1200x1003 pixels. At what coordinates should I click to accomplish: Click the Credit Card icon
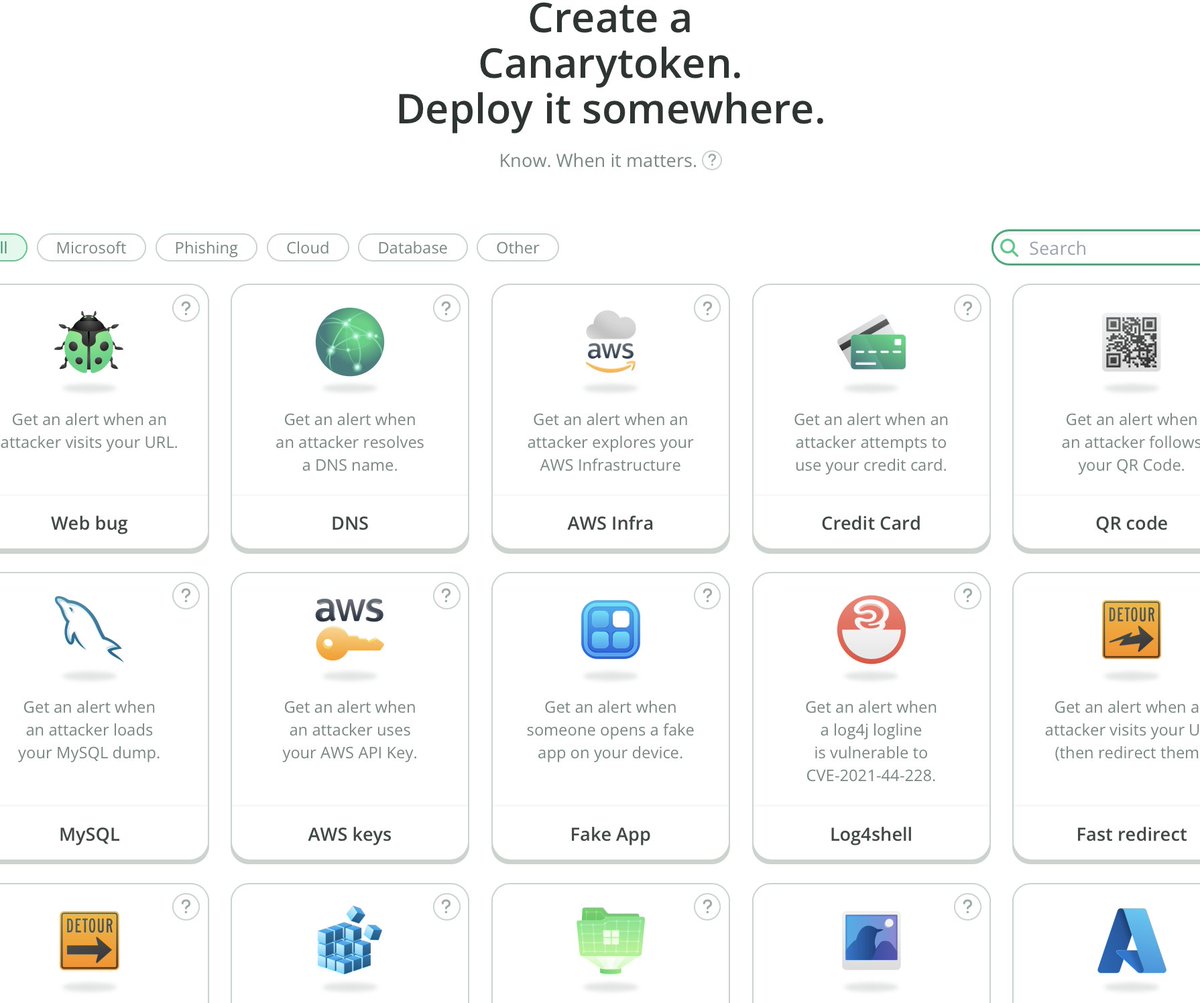coord(871,343)
